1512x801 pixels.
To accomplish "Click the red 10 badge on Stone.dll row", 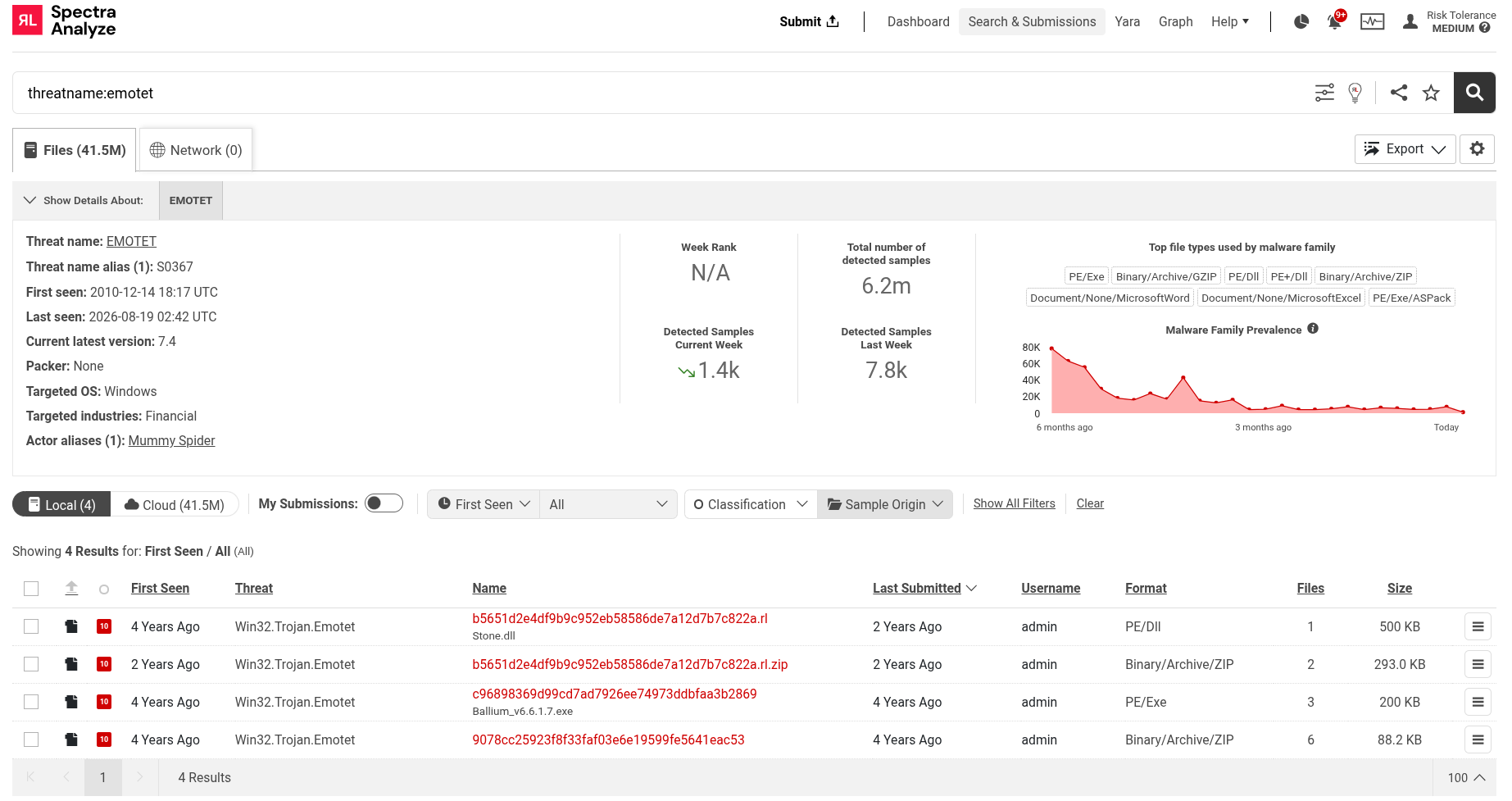I will pyautogui.click(x=104, y=626).
